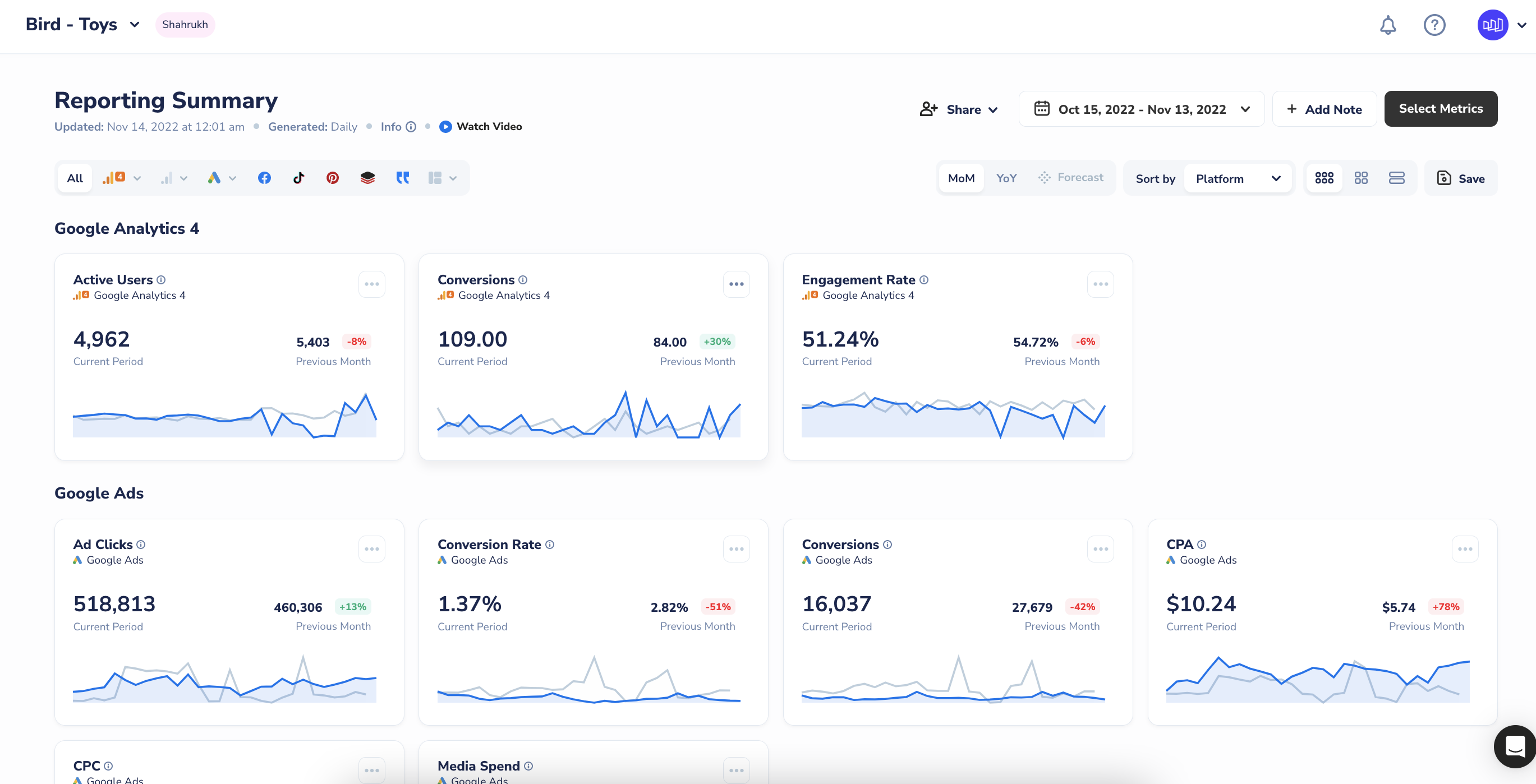Click the Info link
Image resolution: width=1536 pixels, height=784 pixels.
398,126
